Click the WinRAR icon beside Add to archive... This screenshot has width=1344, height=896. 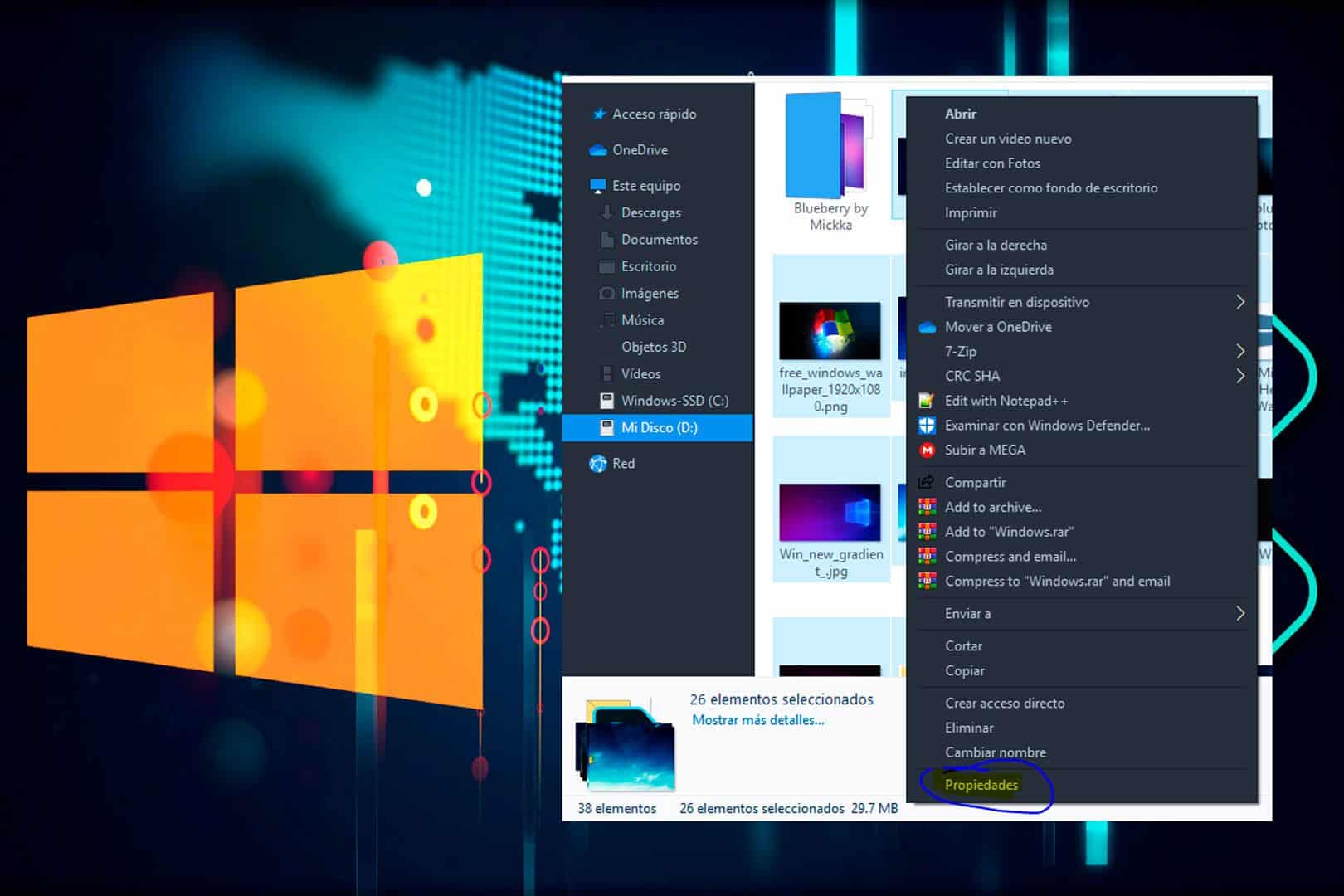[x=927, y=507]
